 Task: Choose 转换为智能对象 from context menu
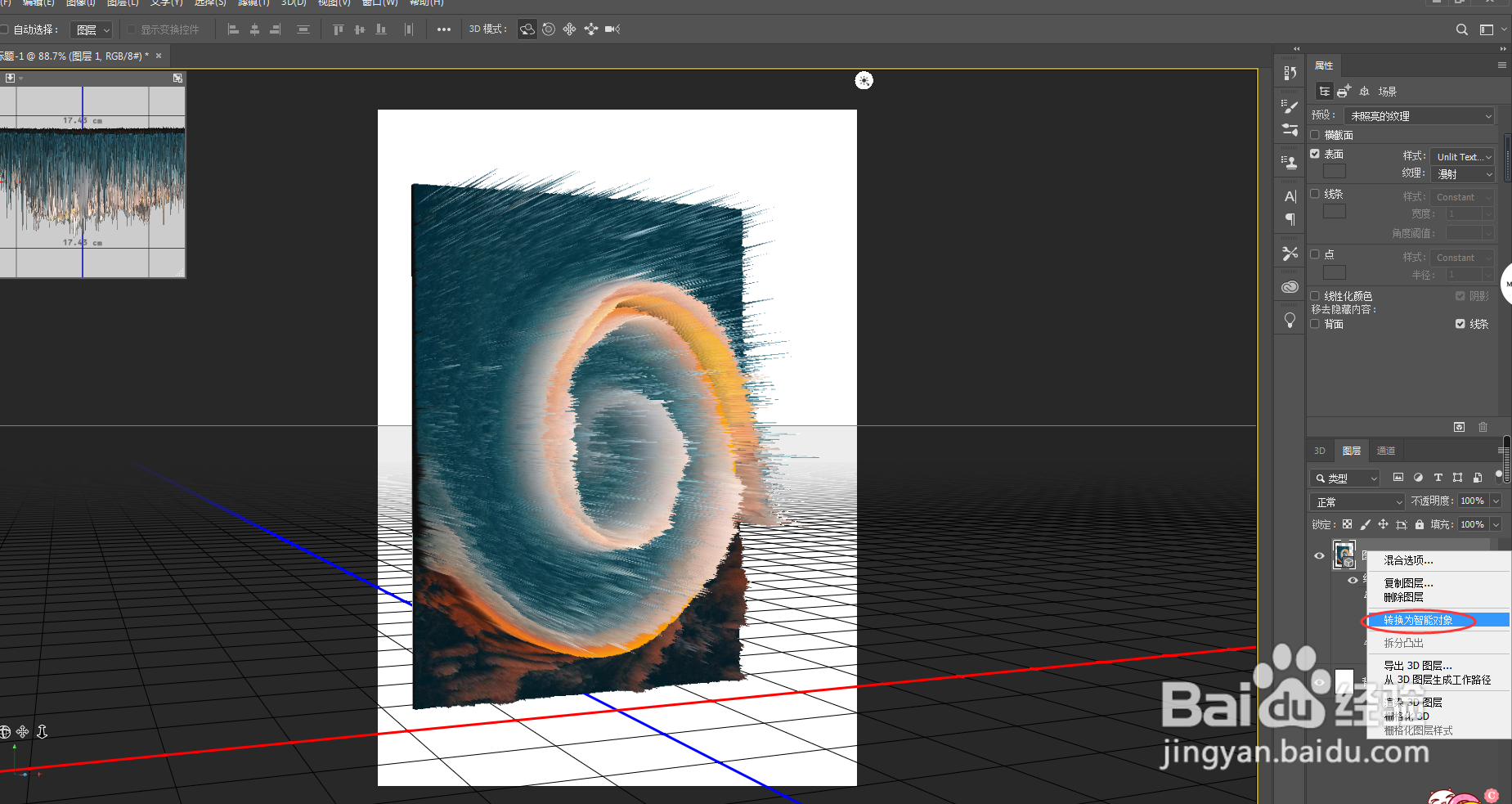click(x=1438, y=620)
